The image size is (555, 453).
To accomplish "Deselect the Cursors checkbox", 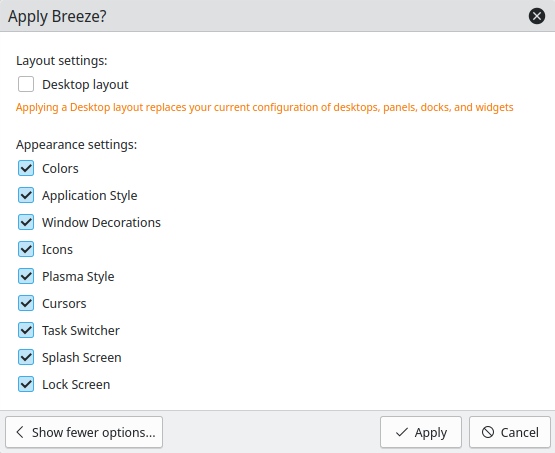I will click(x=26, y=303).
